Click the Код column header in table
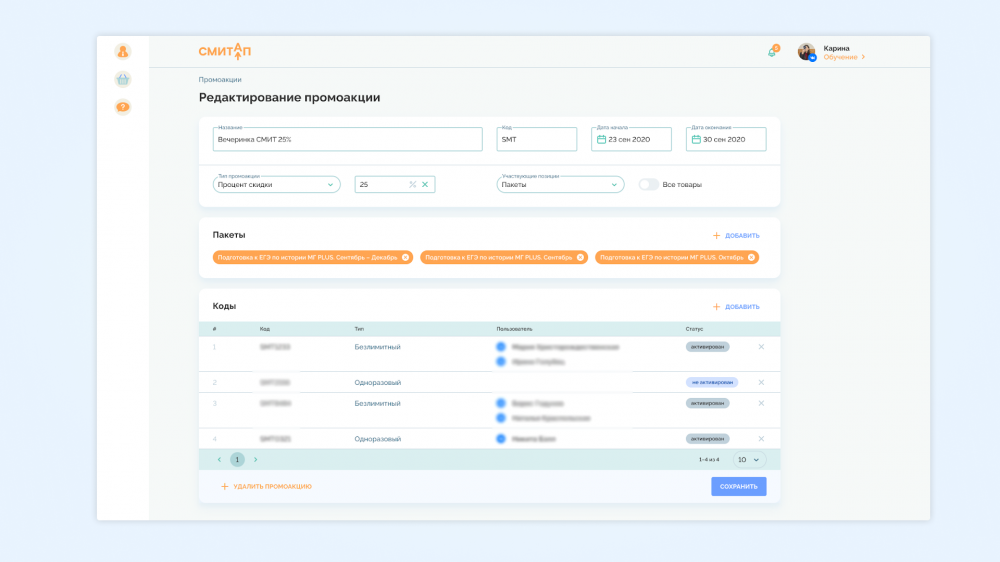Screen dimensions: 1000x562 tap(265, 329)
